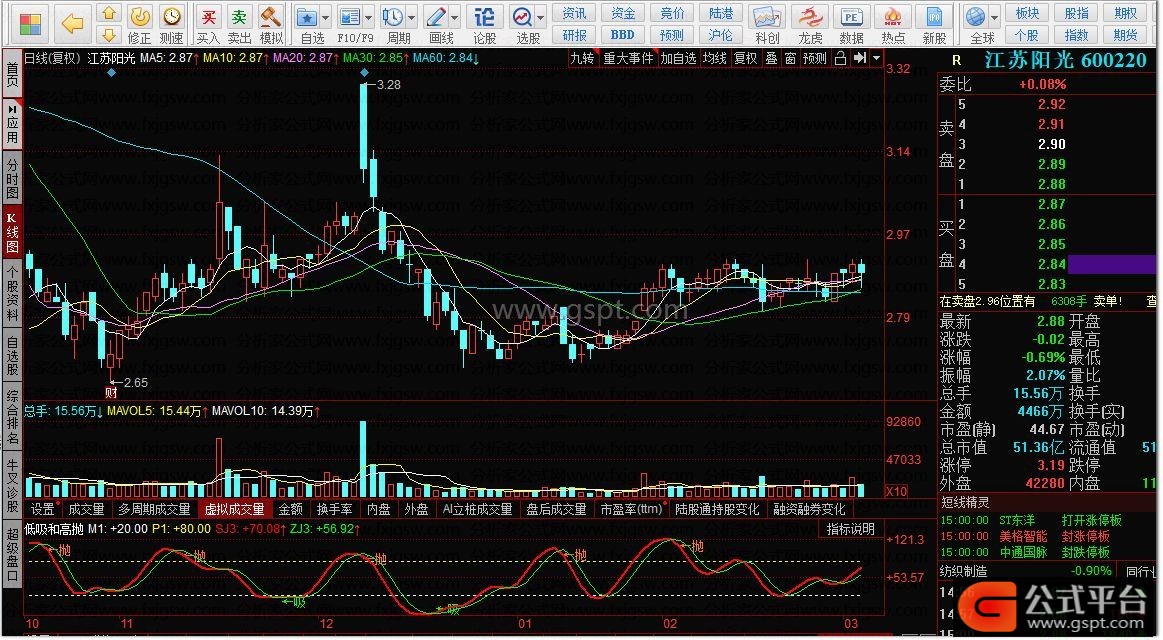This screenshot has height=640, width=1163.
Task: Open the 数据 PE icon
Action: coord(851,16)
